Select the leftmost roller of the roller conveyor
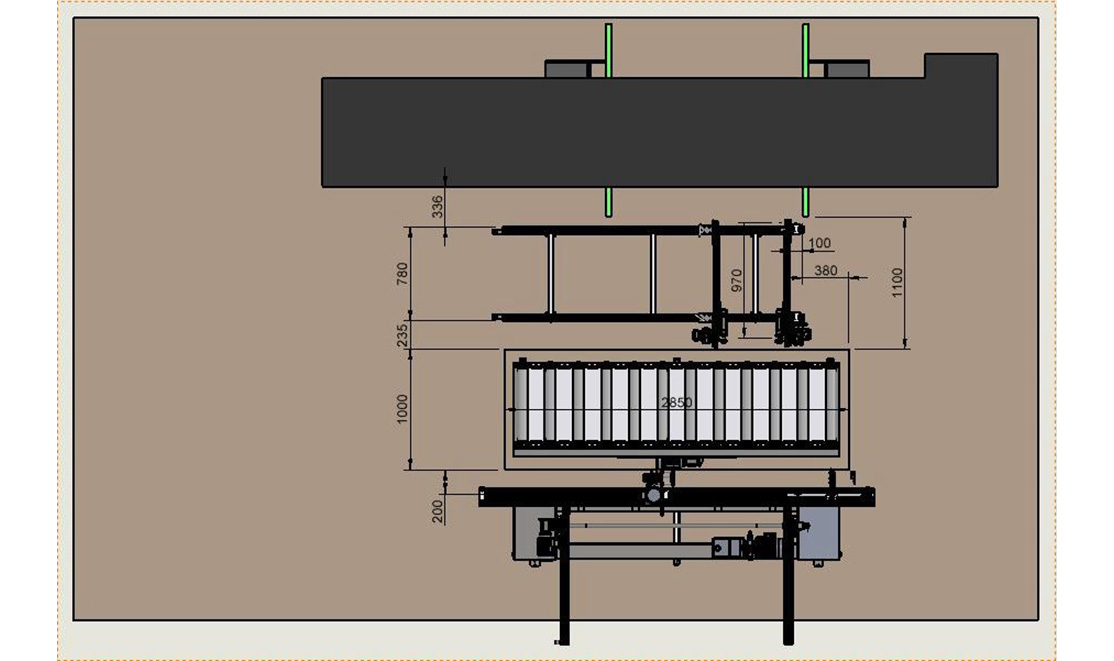Viewport: 1114px width, 661px height. [x=522, y=404]
